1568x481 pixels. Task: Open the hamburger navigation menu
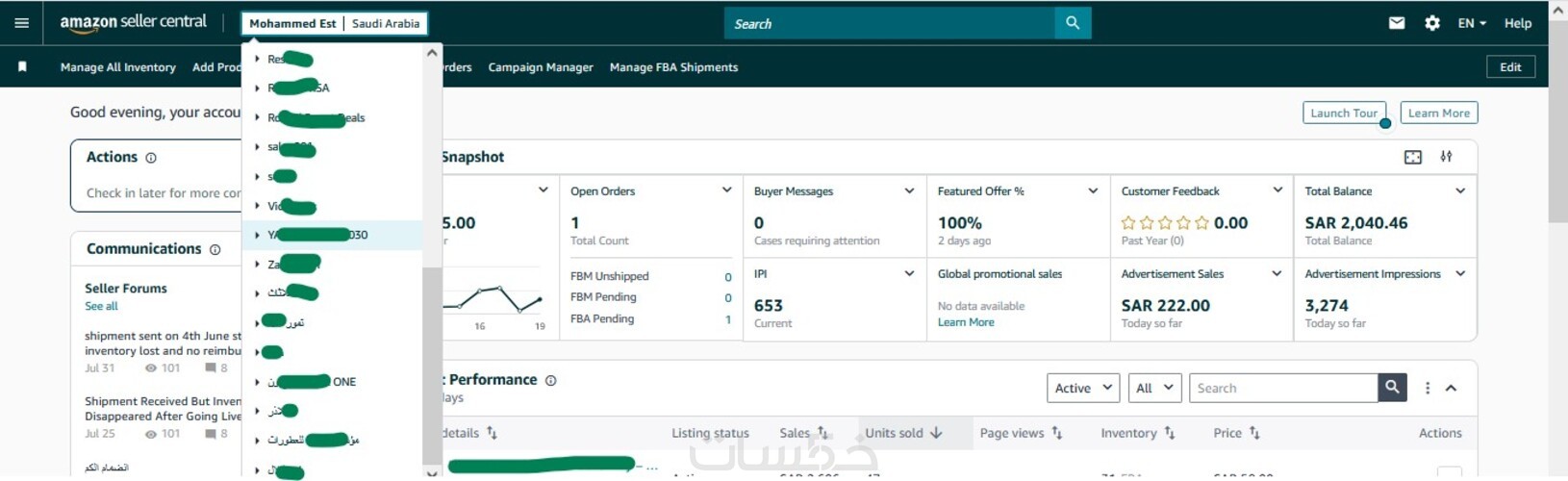coord(21,23)
